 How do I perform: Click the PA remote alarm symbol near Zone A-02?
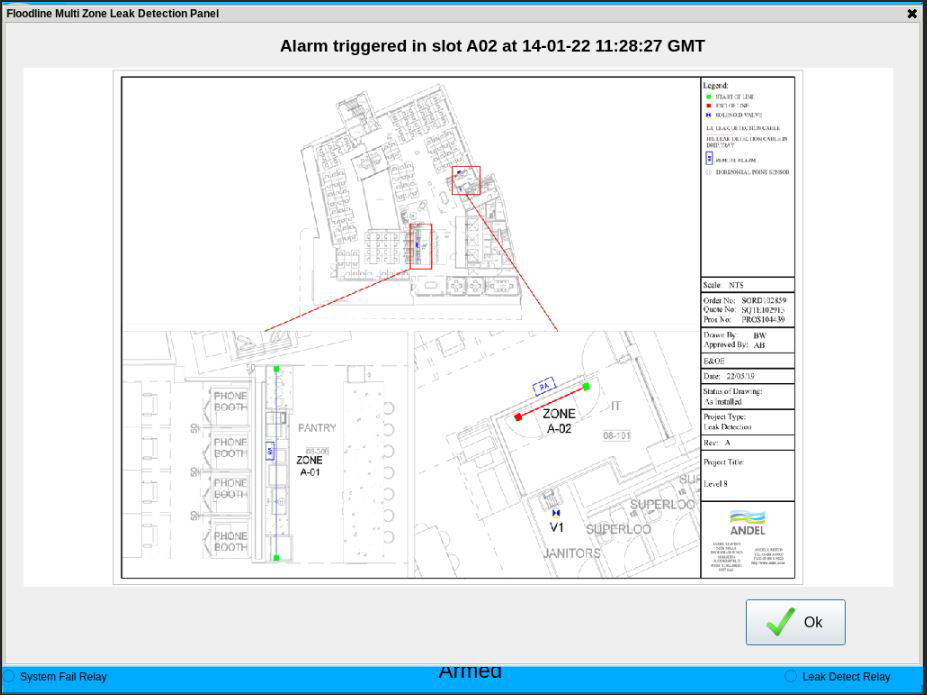pyautogui.click(x=545, y=386)
